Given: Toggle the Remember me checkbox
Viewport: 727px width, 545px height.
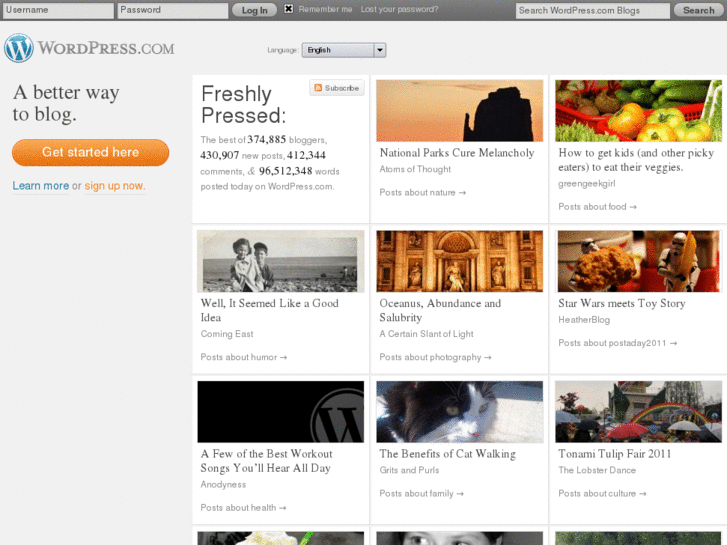Looking at the screenshot, I should pyautogui.click(x=288, y=8).
